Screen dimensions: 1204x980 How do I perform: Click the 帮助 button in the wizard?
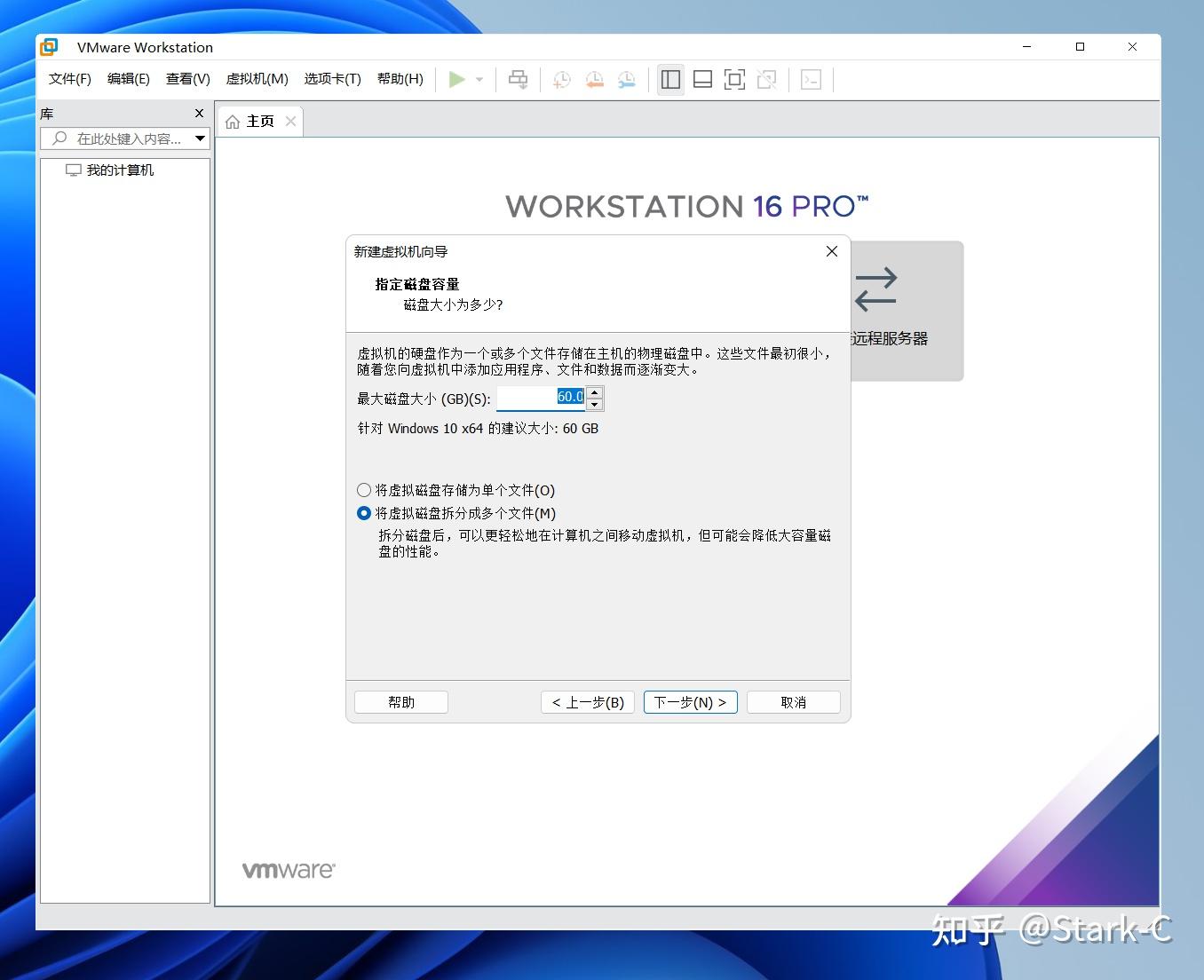400,701
